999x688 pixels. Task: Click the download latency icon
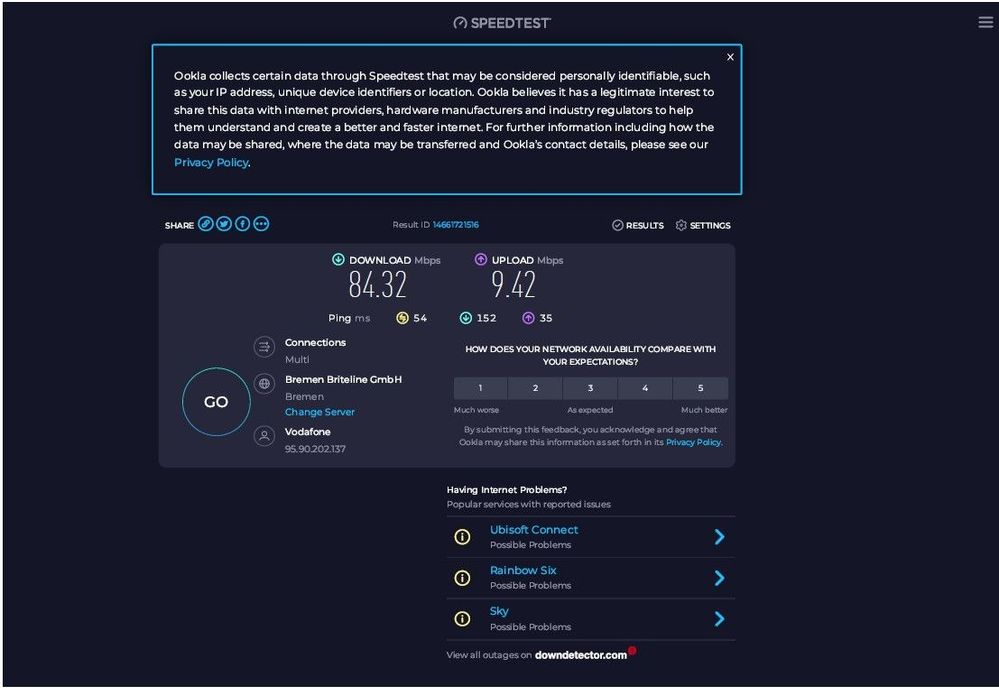[x=466, y=318]
